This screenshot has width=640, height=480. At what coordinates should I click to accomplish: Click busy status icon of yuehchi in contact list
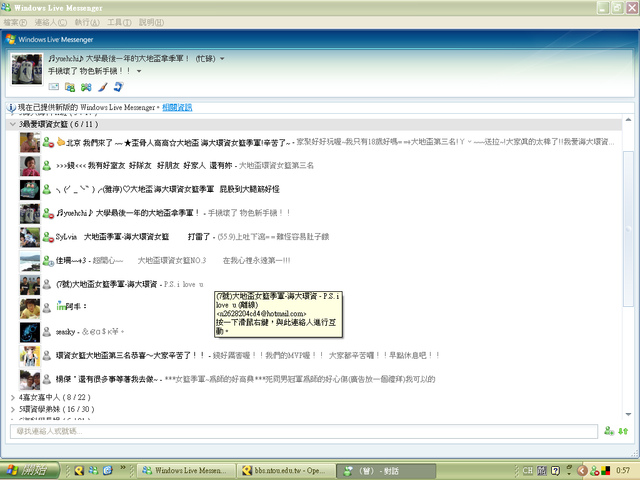(x=48, y=213)
